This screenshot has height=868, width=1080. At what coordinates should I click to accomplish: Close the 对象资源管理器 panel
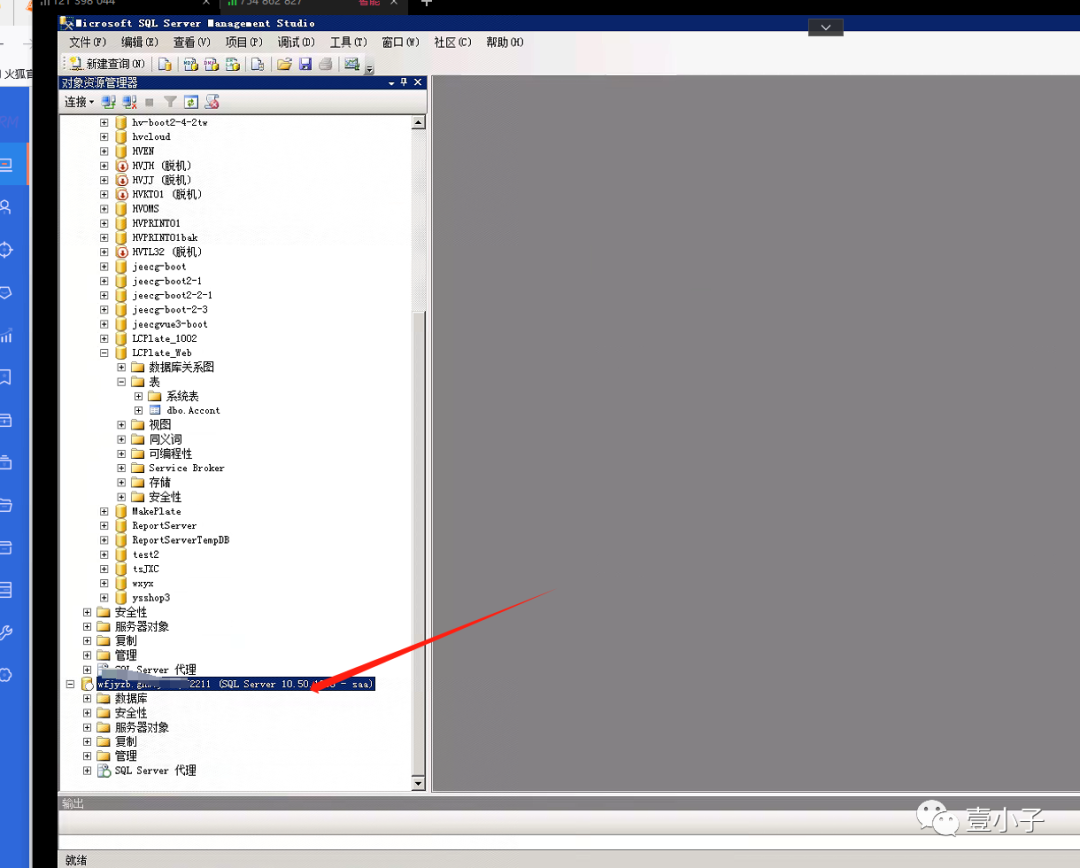[x=417, y=83]
